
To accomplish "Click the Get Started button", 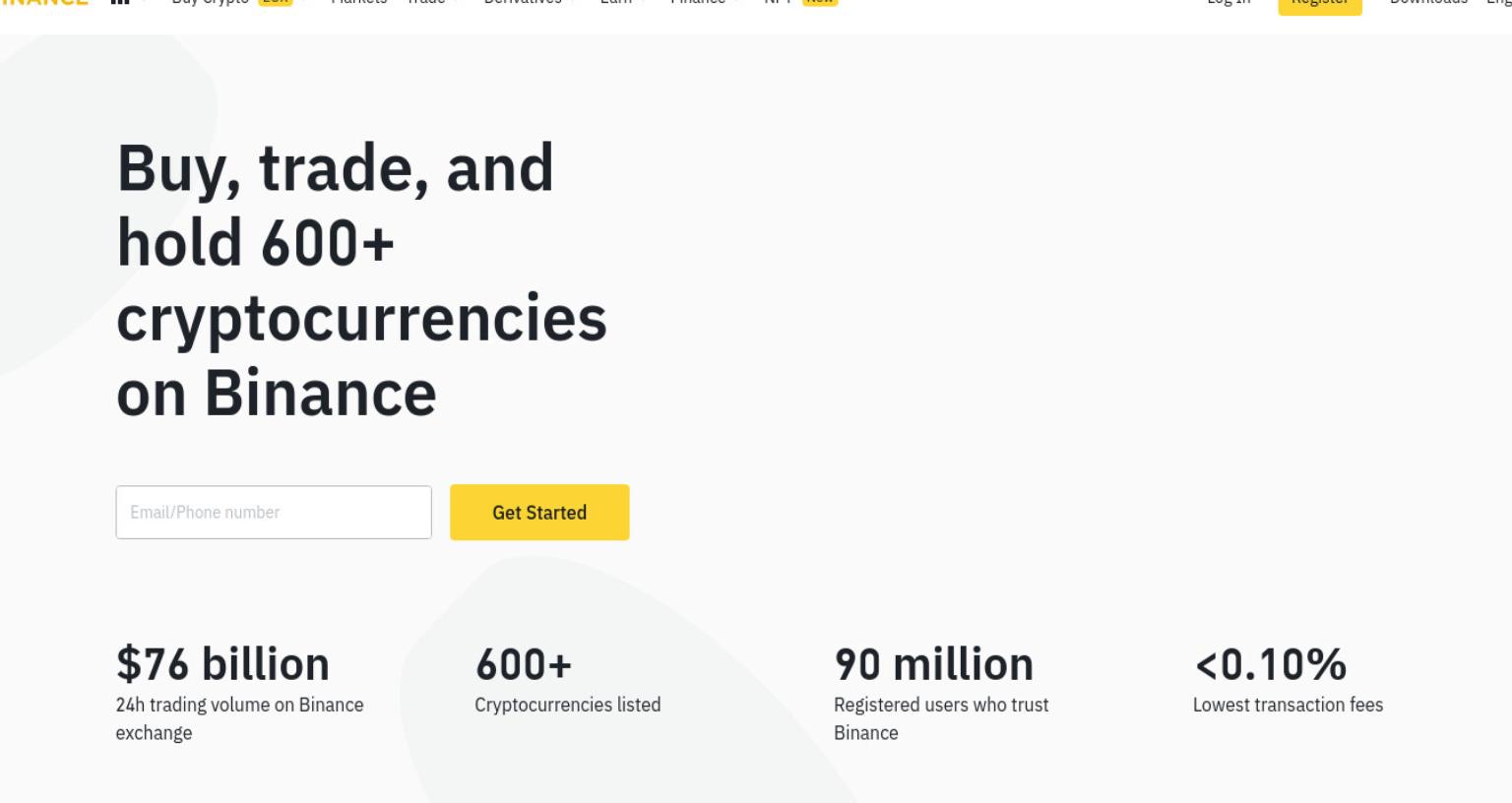I will (539, 512).
